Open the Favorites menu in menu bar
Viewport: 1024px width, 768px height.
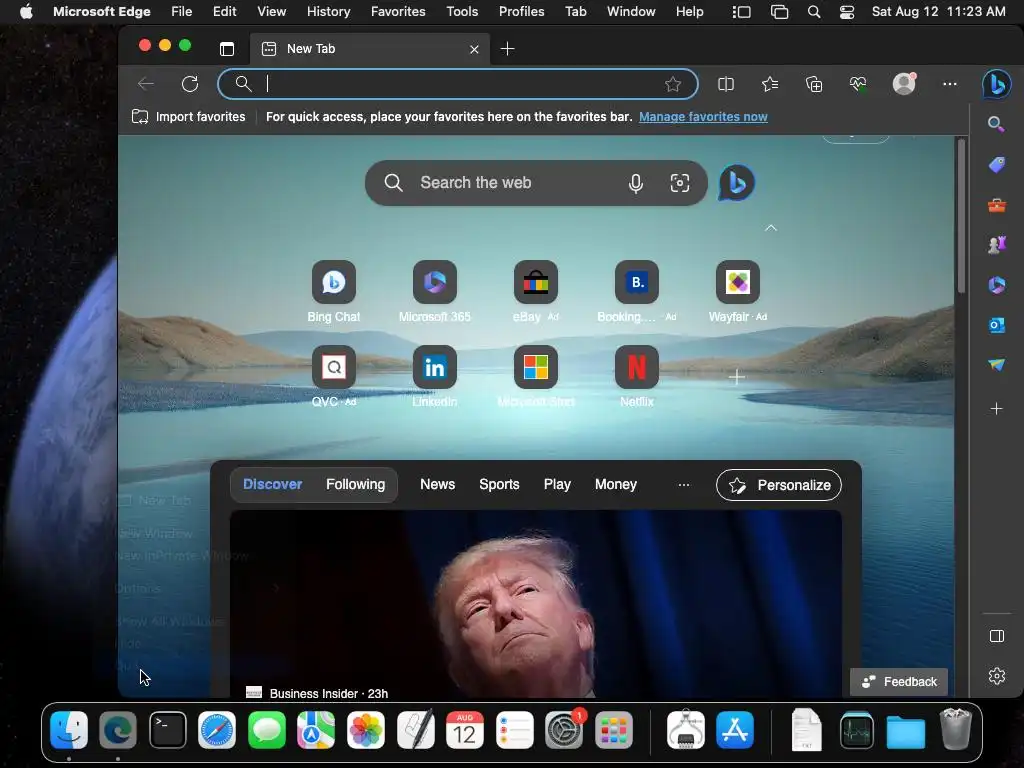coord(398,12)
